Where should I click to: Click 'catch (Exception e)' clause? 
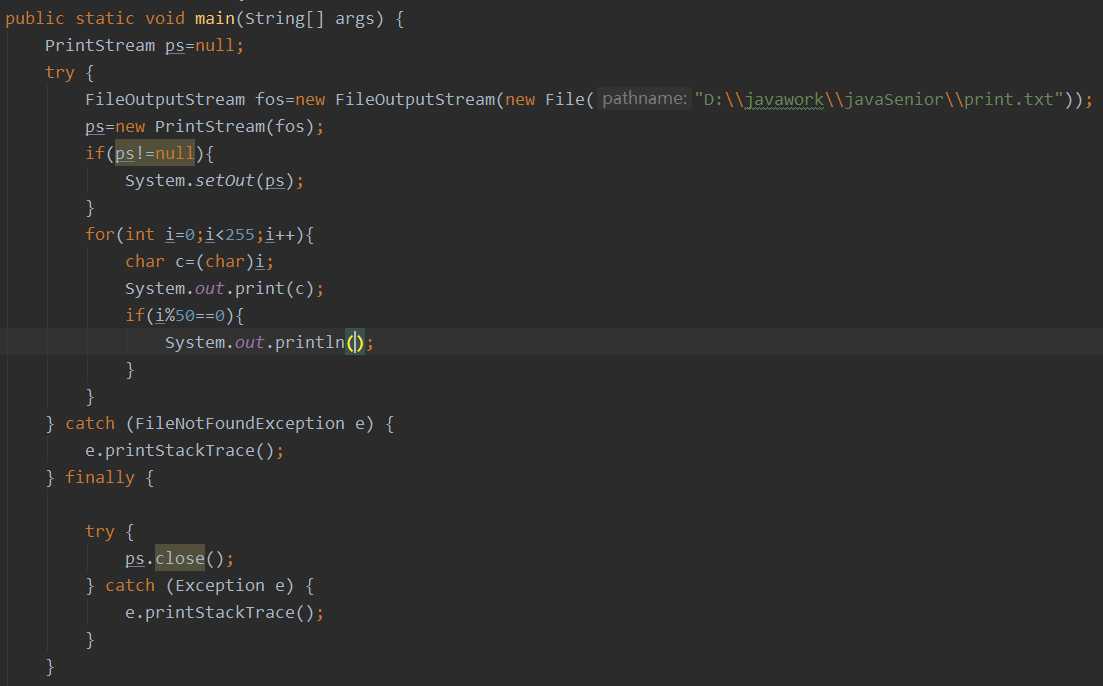point(200,585)
